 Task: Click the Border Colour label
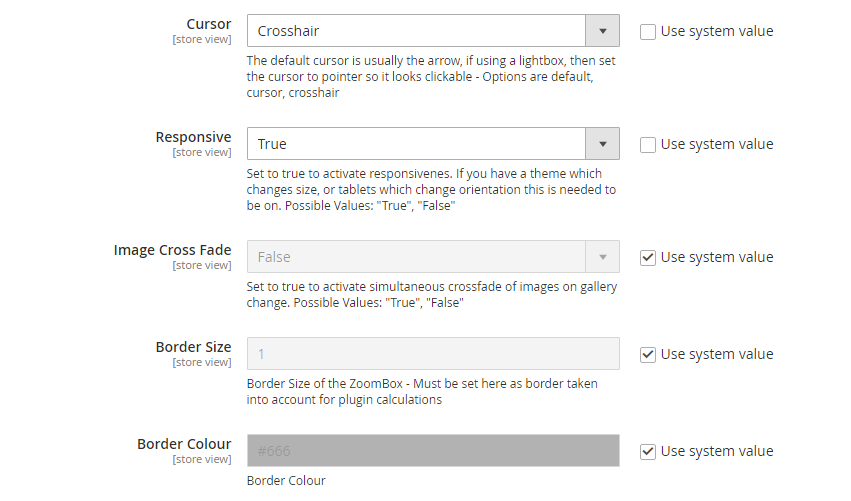(184, 444)
